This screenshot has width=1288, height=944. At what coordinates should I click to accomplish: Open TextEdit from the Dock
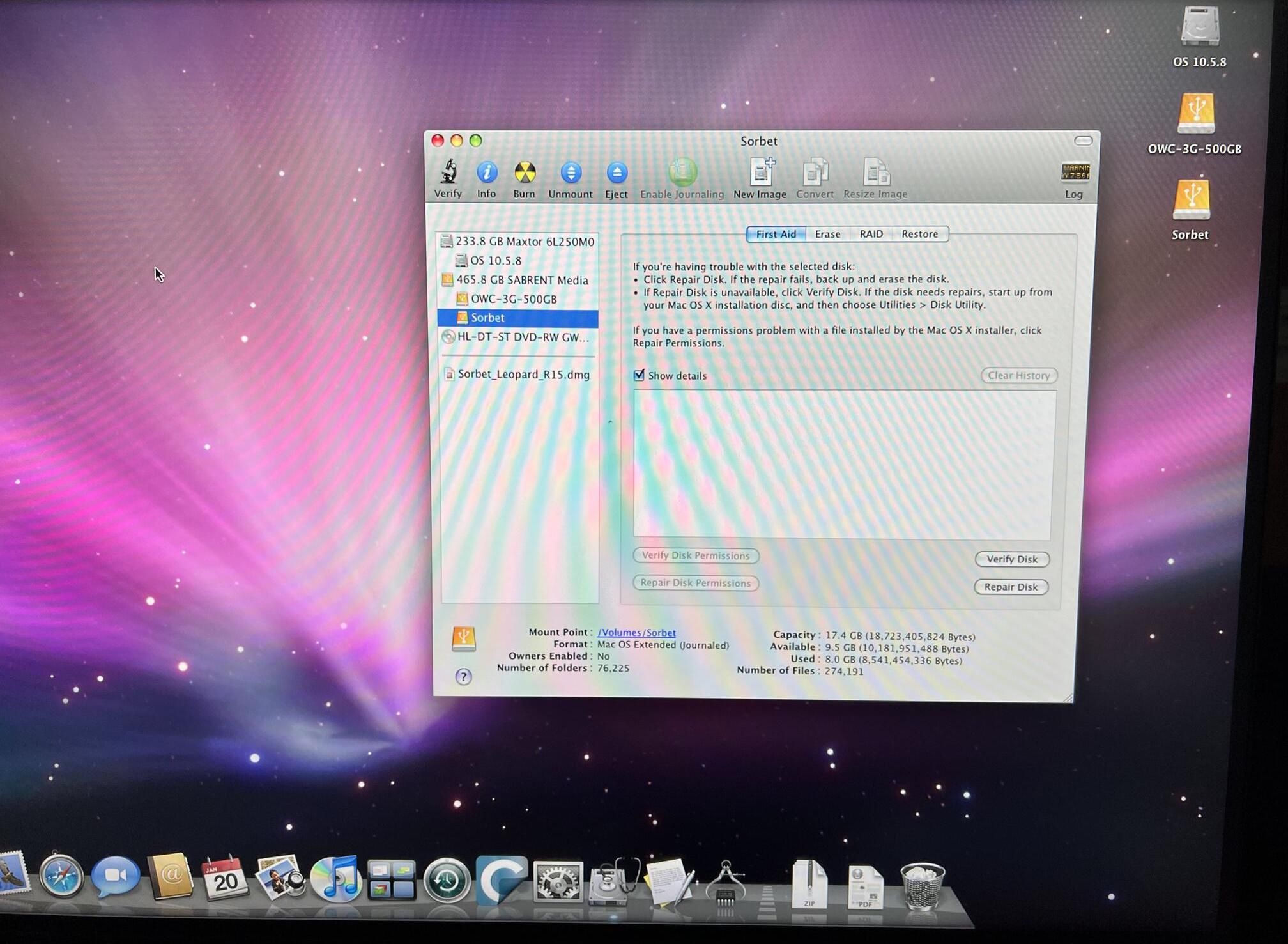pyautogui.click(x=669, y=882)
